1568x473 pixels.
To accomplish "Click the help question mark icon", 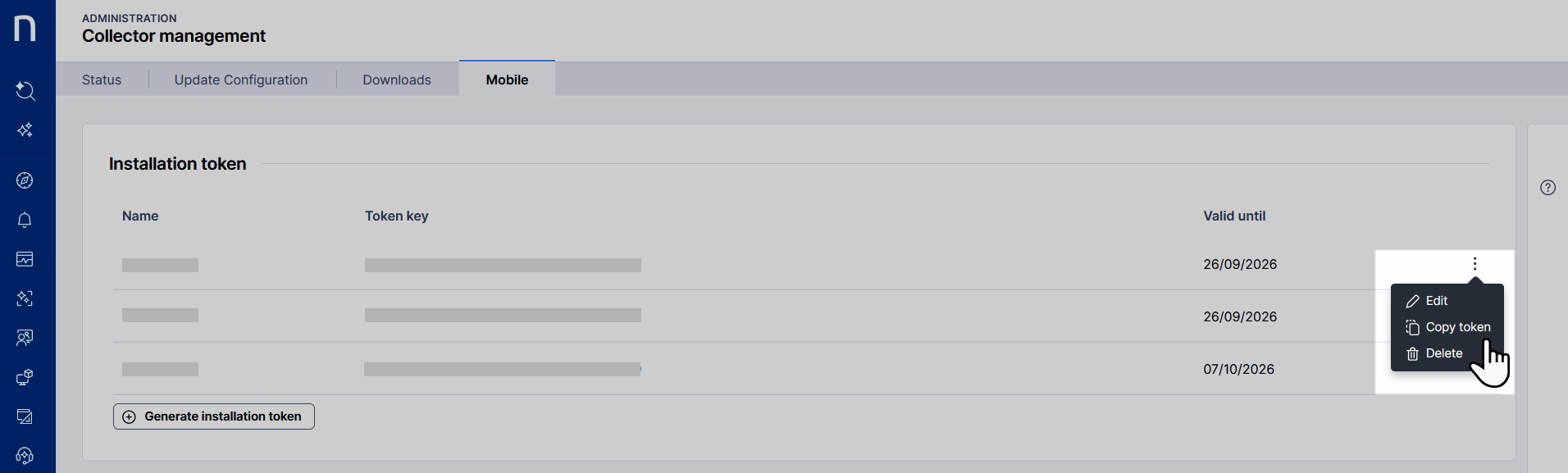I will [1547, 188].
